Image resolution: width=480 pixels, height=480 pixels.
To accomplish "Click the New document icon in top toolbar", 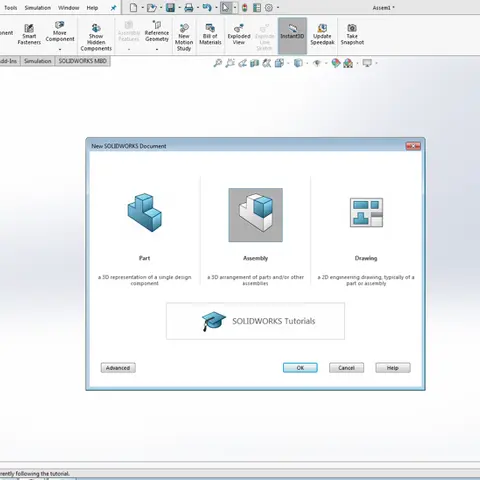I will (x=133, y=7).
